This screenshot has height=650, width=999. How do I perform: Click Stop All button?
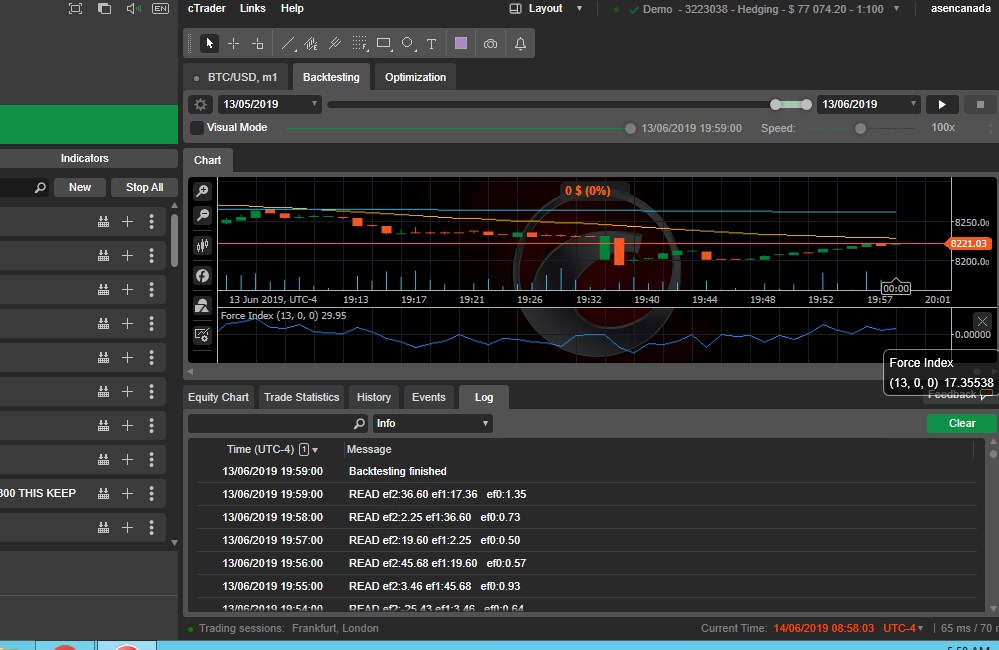(x=144, y=187)
